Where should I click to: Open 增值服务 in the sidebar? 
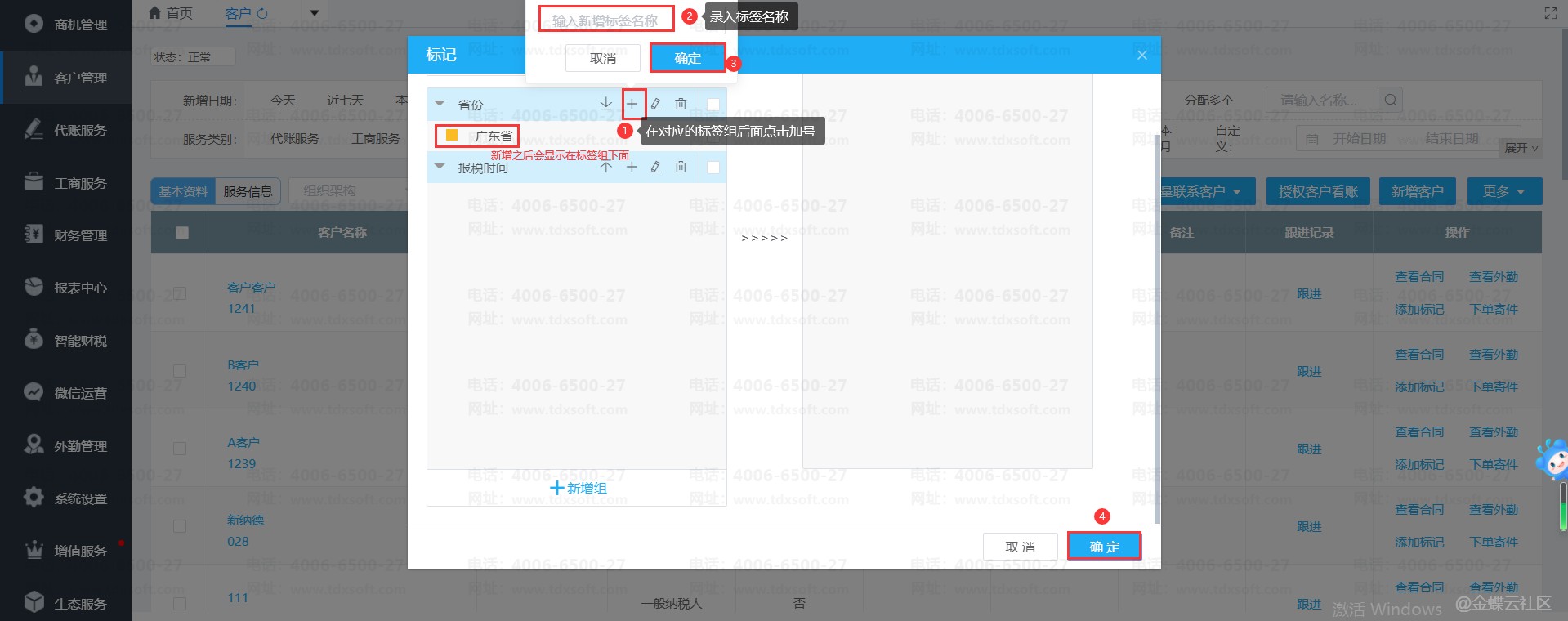coord(65,551)
